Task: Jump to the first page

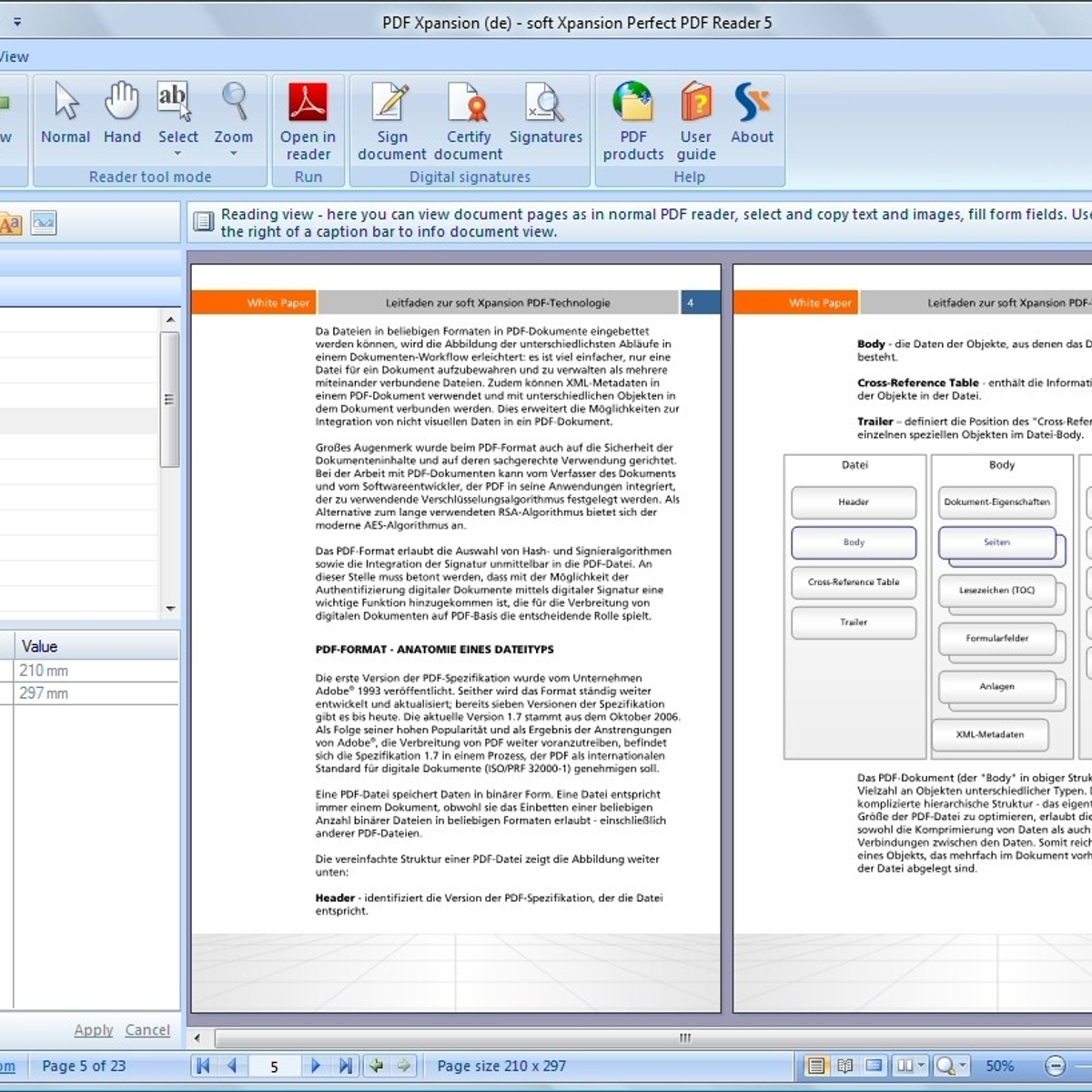Action: tap(203, 1066)
